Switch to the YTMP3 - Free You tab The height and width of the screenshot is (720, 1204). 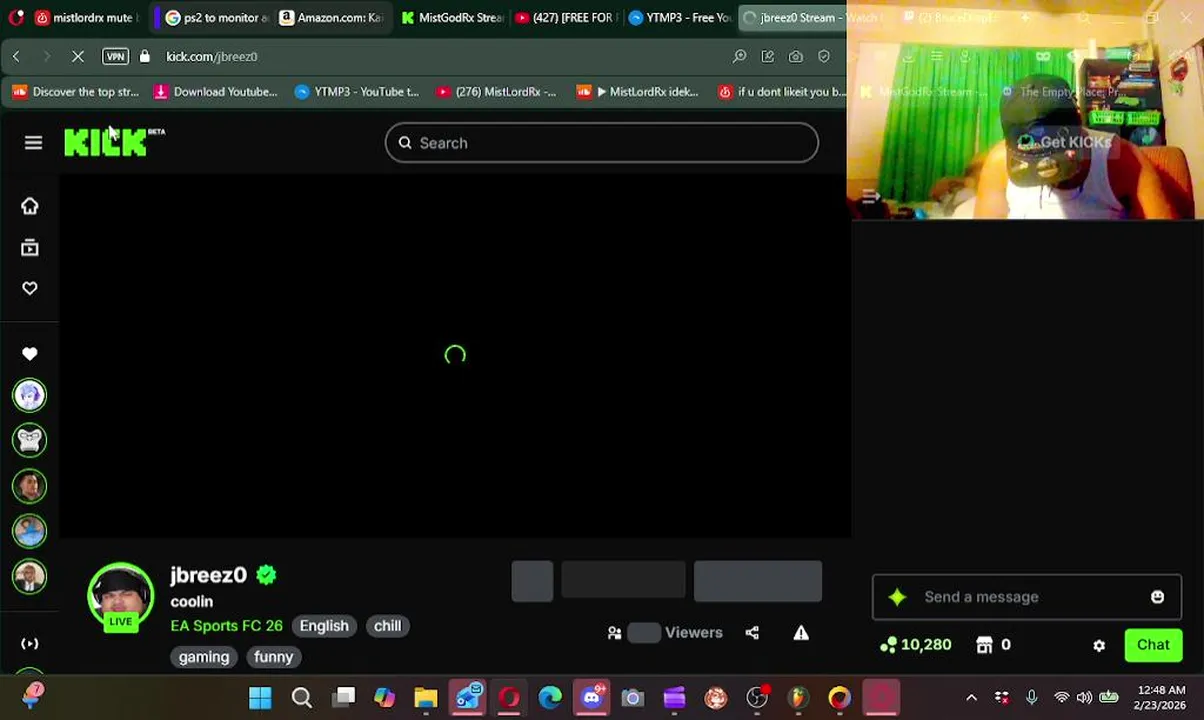coord(680,18)
